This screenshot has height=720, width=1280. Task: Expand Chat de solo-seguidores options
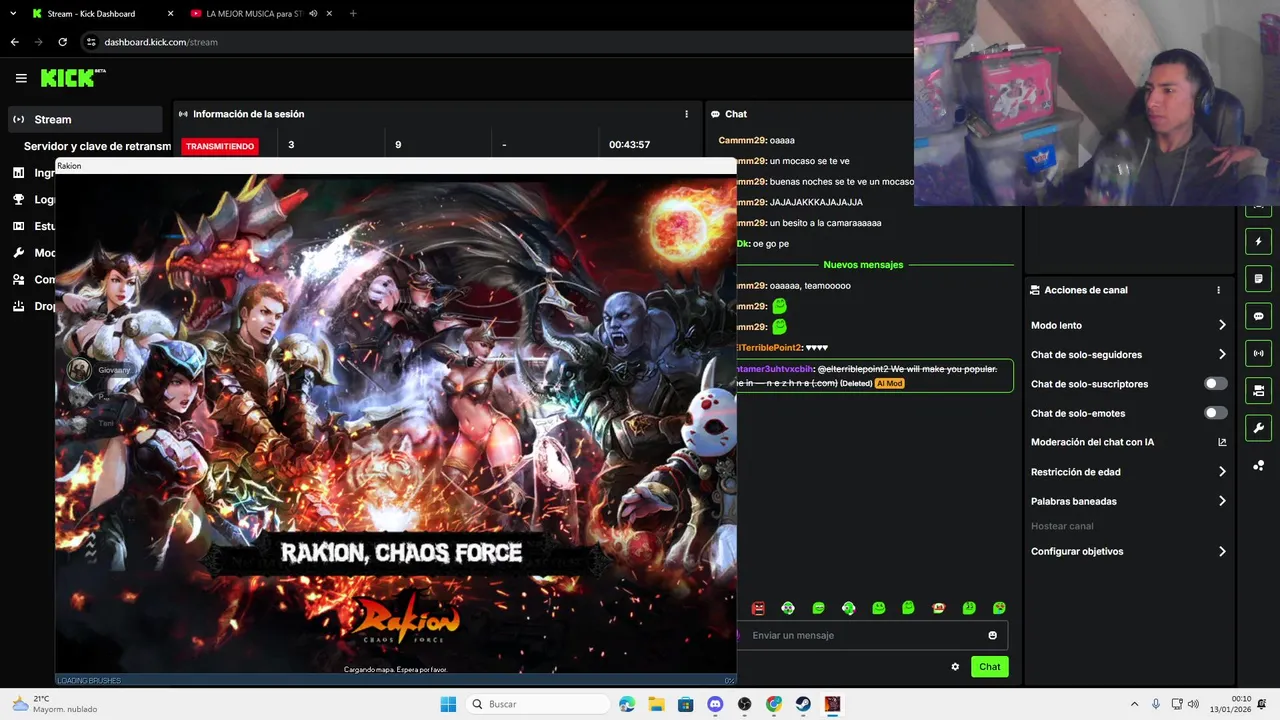point(1128,354)
